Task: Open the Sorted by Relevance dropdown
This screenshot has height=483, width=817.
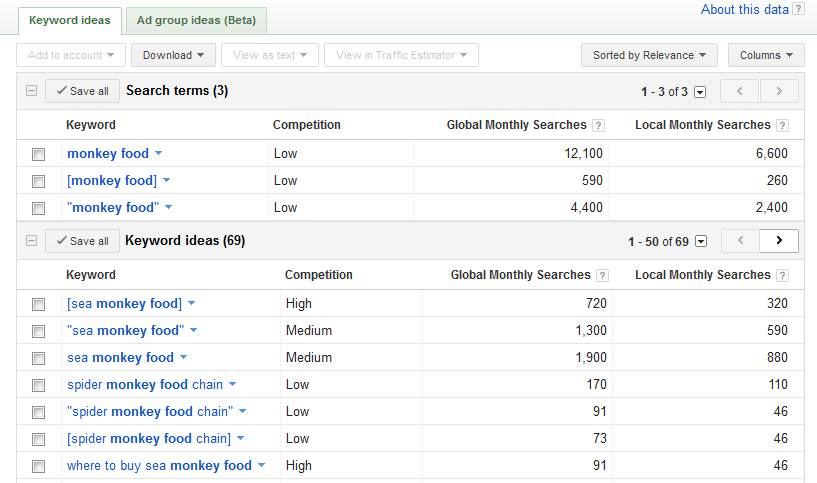Action: pos(649,56)
